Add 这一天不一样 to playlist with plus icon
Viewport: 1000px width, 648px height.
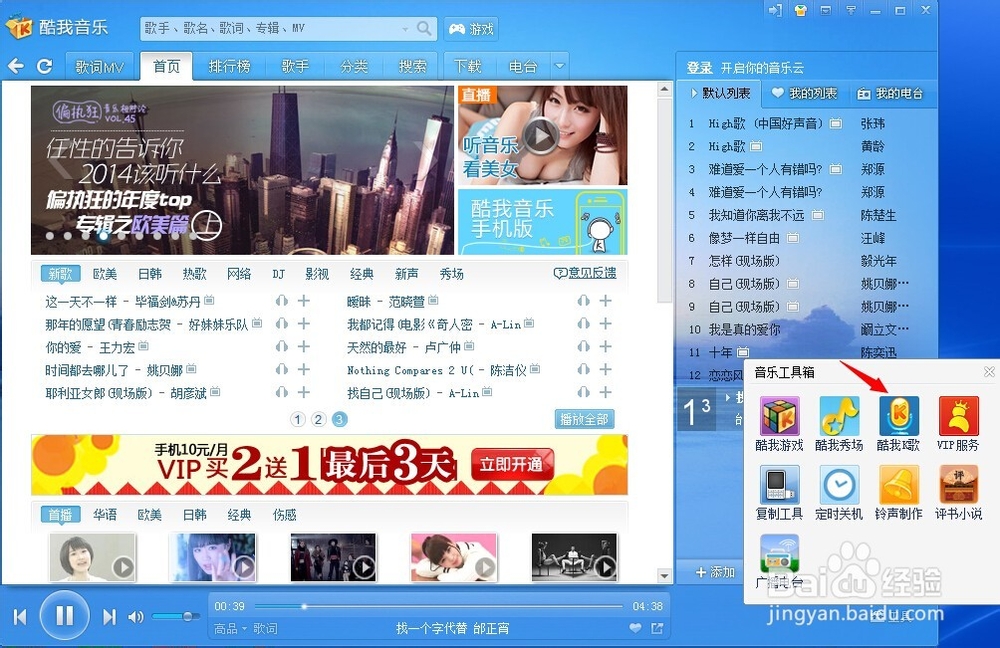coord(304,300)
